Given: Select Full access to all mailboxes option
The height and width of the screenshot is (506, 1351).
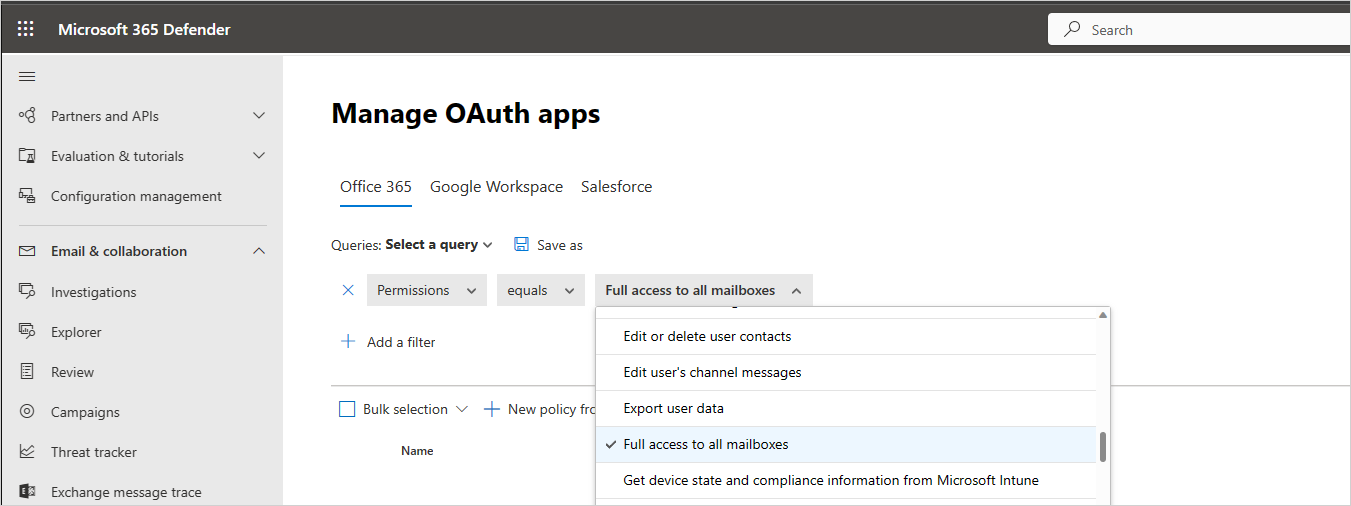Looking at the screenshot, I should [x=706, y=444].
